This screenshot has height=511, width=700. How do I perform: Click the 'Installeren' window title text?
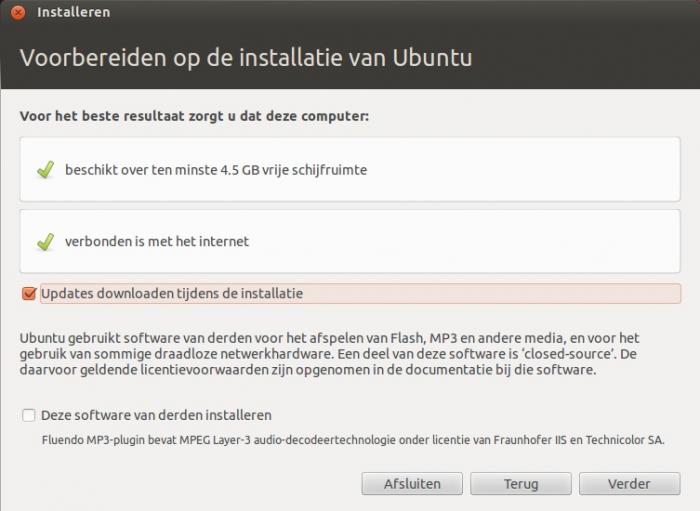[74, 12]
